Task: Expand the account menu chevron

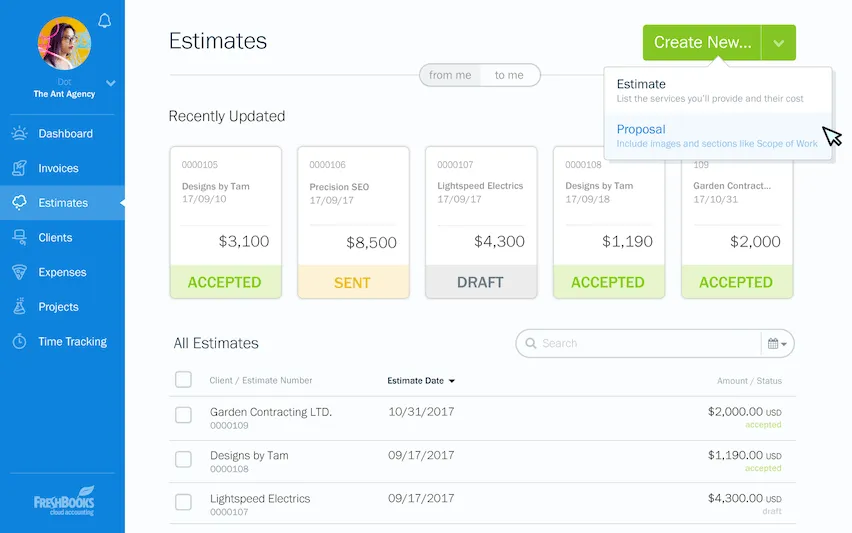Action: coord(111,83)
